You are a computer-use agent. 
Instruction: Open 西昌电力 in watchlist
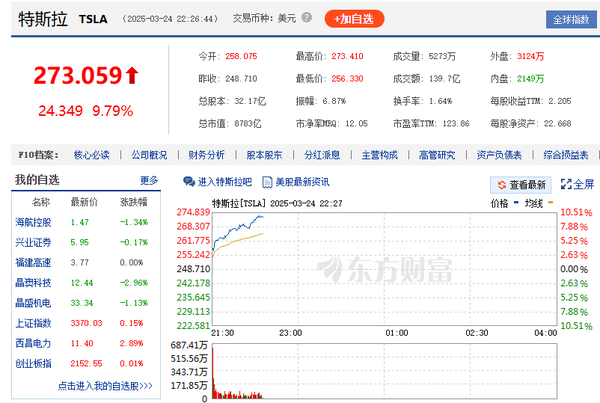click(x=33, y=343)
